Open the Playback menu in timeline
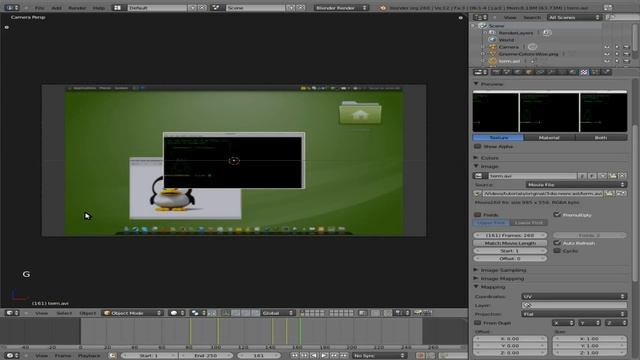 click(89, 356)
